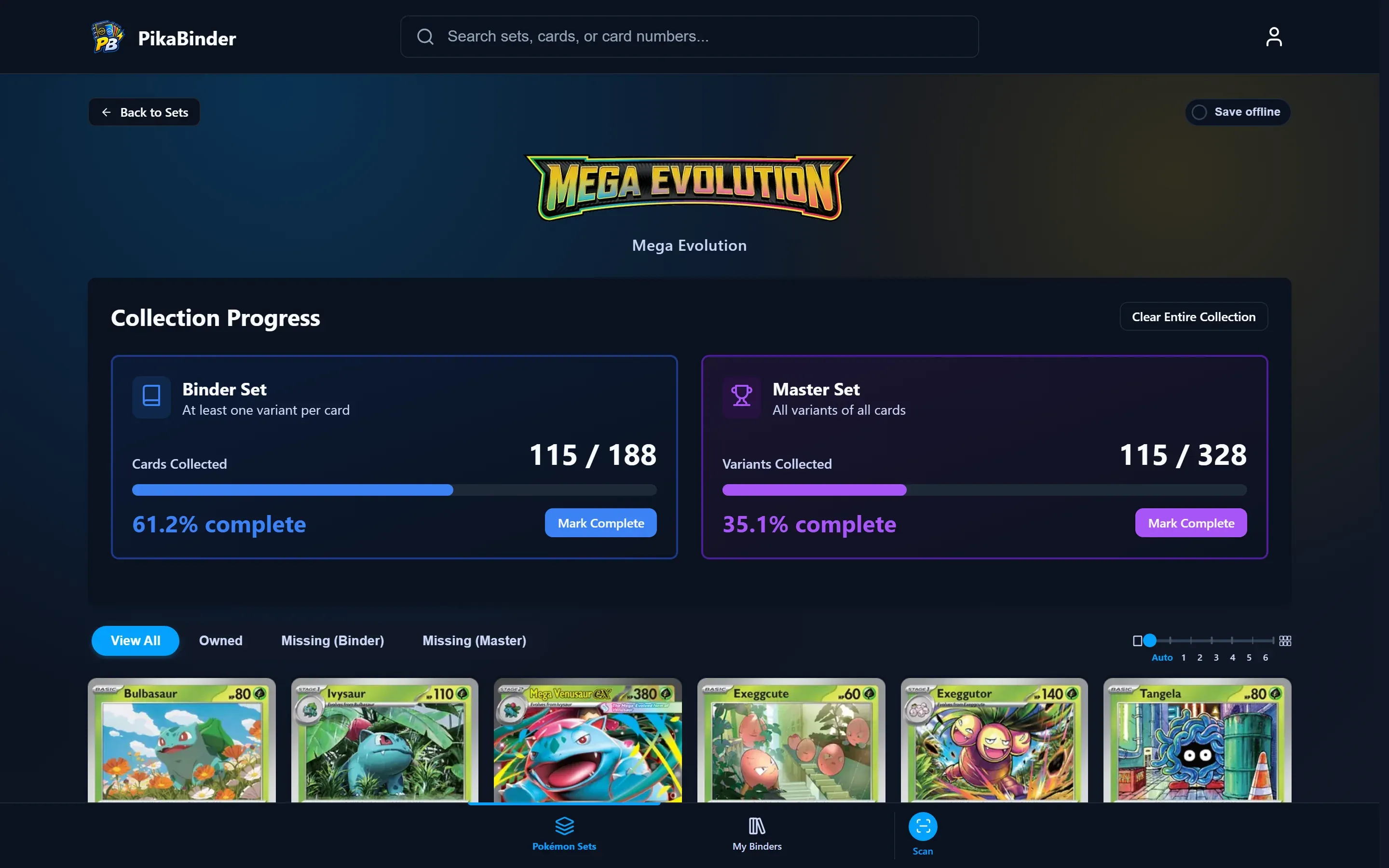This screenshot has height=868, width=1389.
Task: Select the Missing (Master) filter tab
Action: tap(474, 641)
